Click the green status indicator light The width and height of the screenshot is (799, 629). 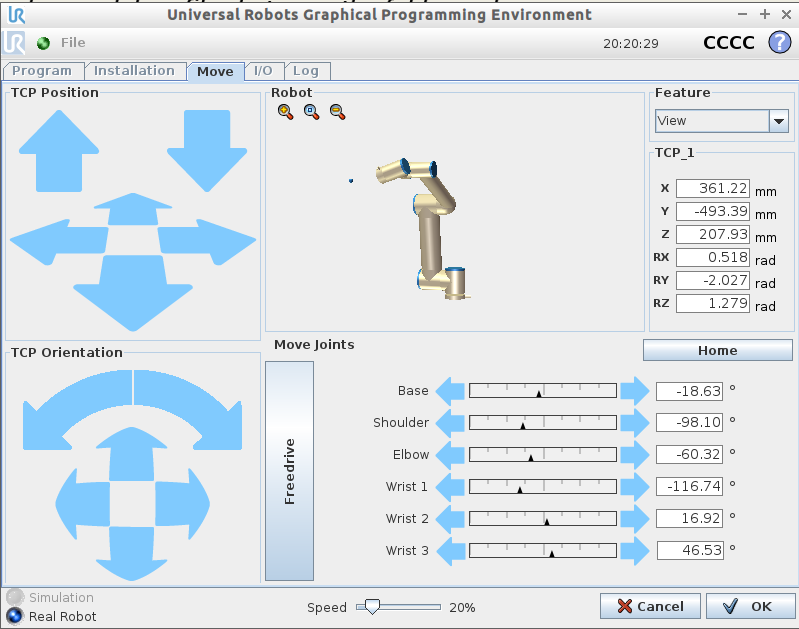43,43
